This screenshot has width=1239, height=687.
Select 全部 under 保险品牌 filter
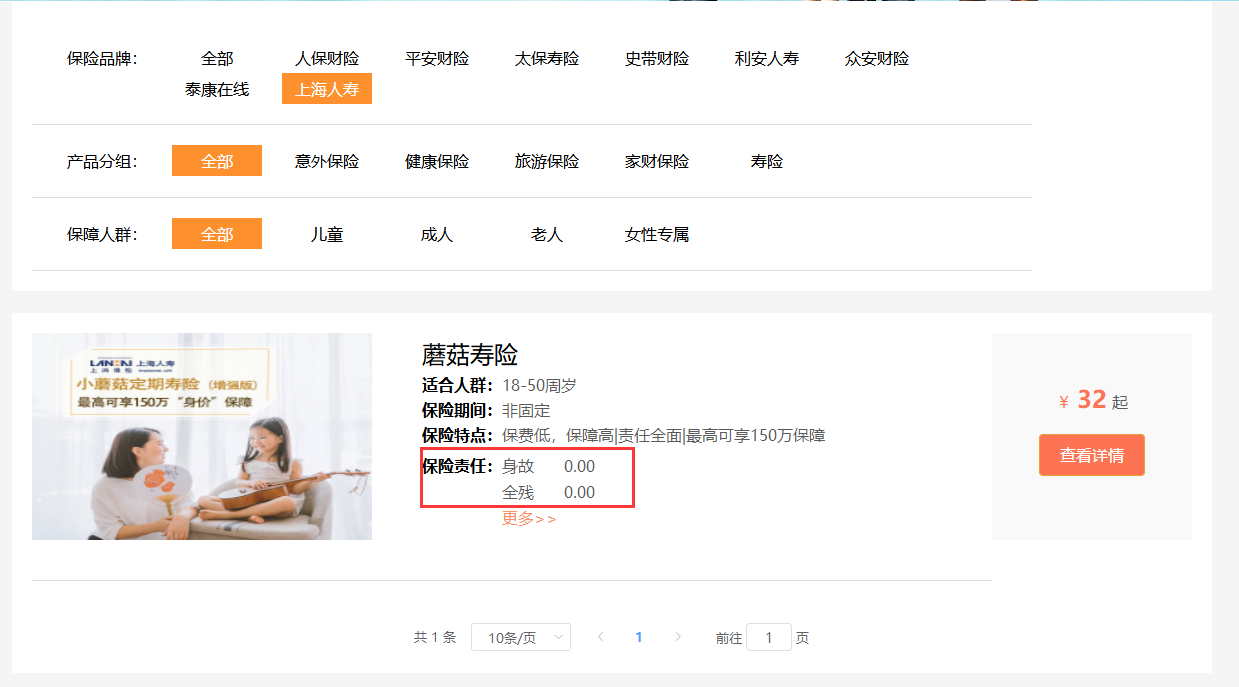217,59
